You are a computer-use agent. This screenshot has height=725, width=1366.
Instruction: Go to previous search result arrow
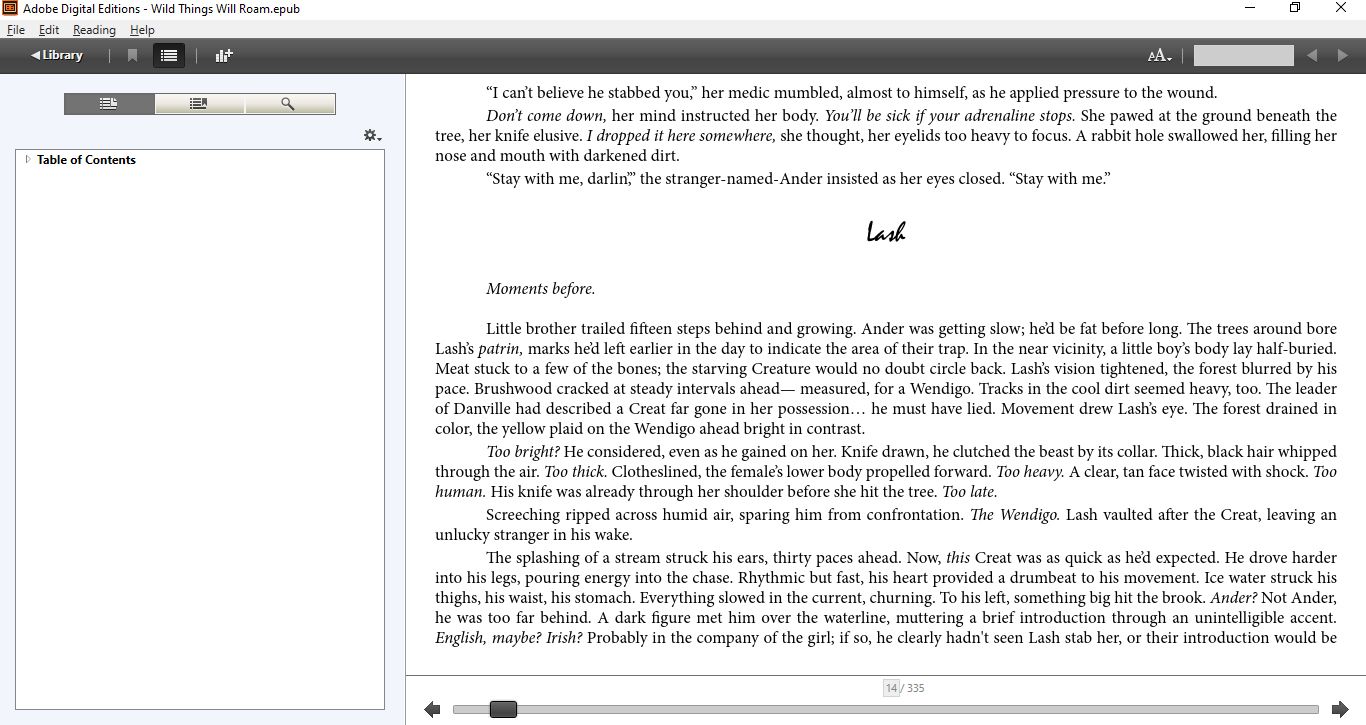click(1312, 56)
